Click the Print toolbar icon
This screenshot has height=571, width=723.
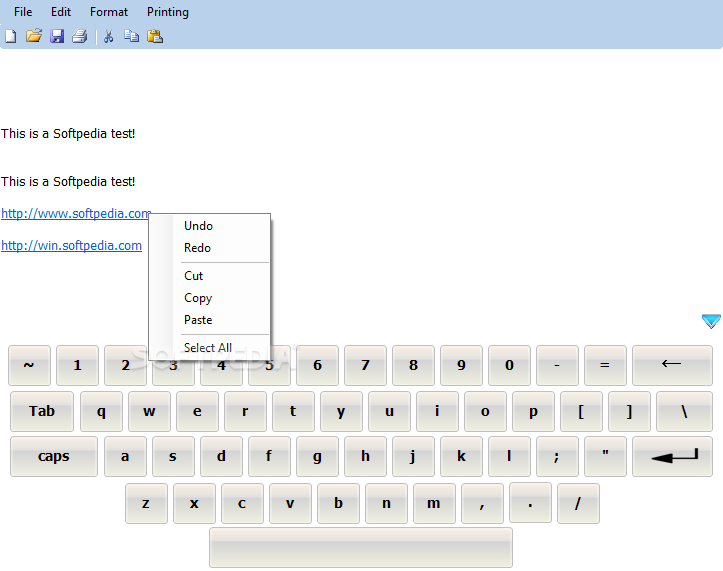click(x=80, y=36)
